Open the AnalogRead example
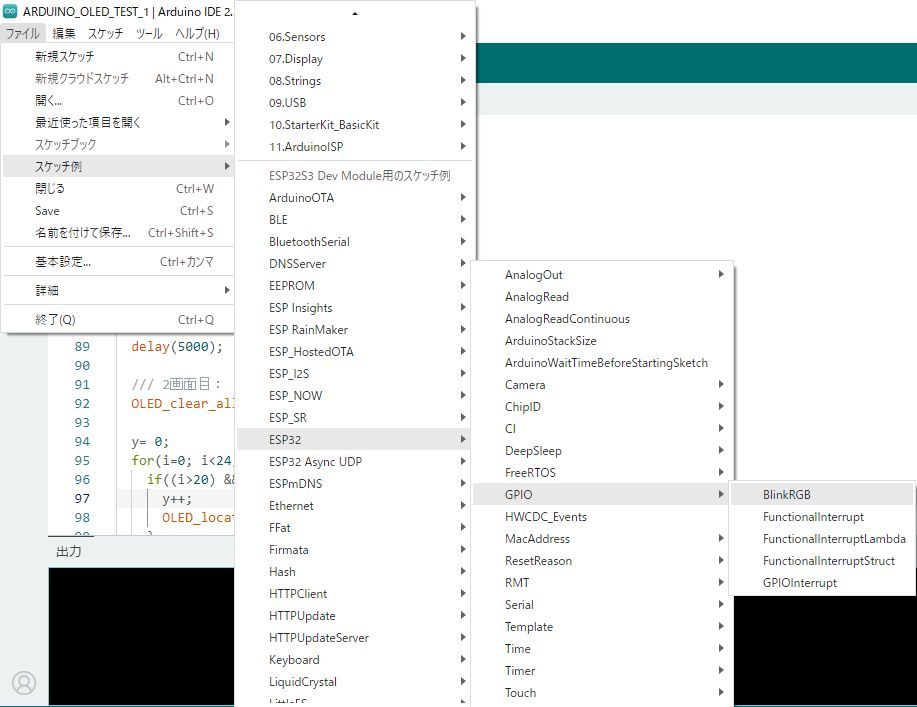The image size is (917, 707). click(x=536, y=297)
